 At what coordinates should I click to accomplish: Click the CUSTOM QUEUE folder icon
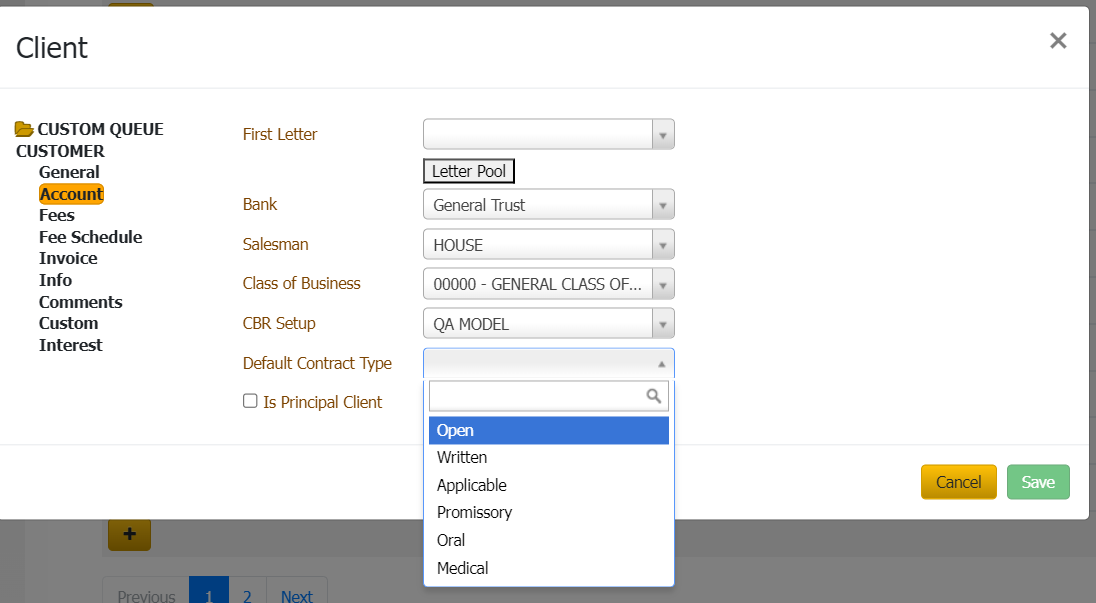(x=24, y=129)
